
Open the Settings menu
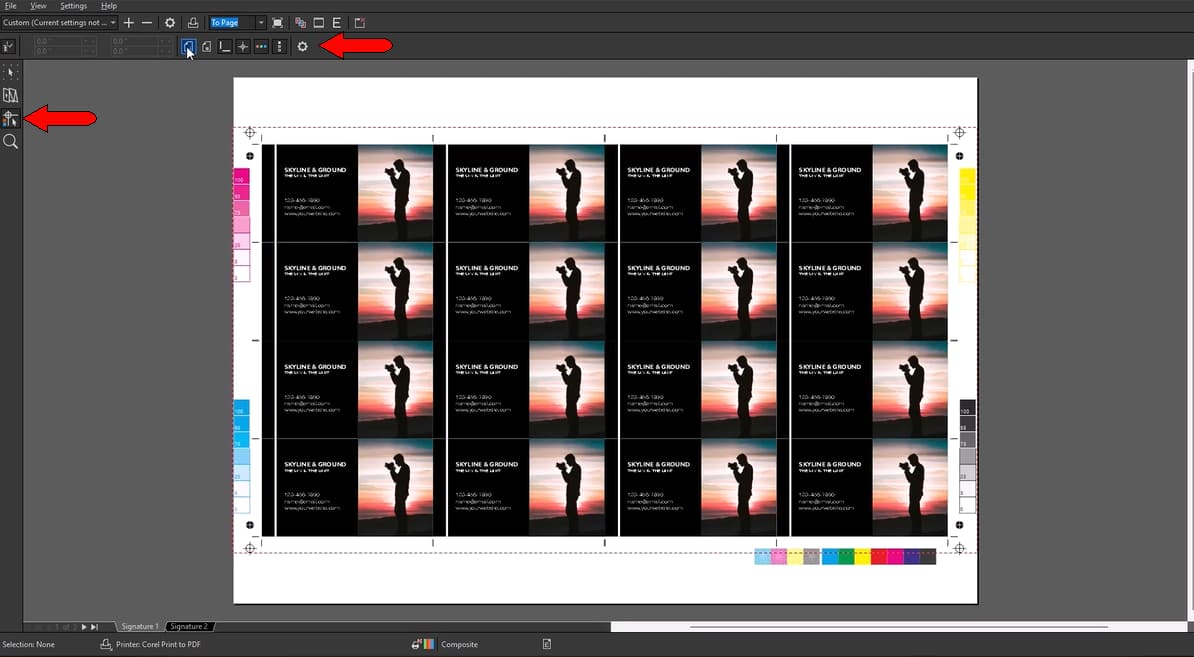(73, 6)
